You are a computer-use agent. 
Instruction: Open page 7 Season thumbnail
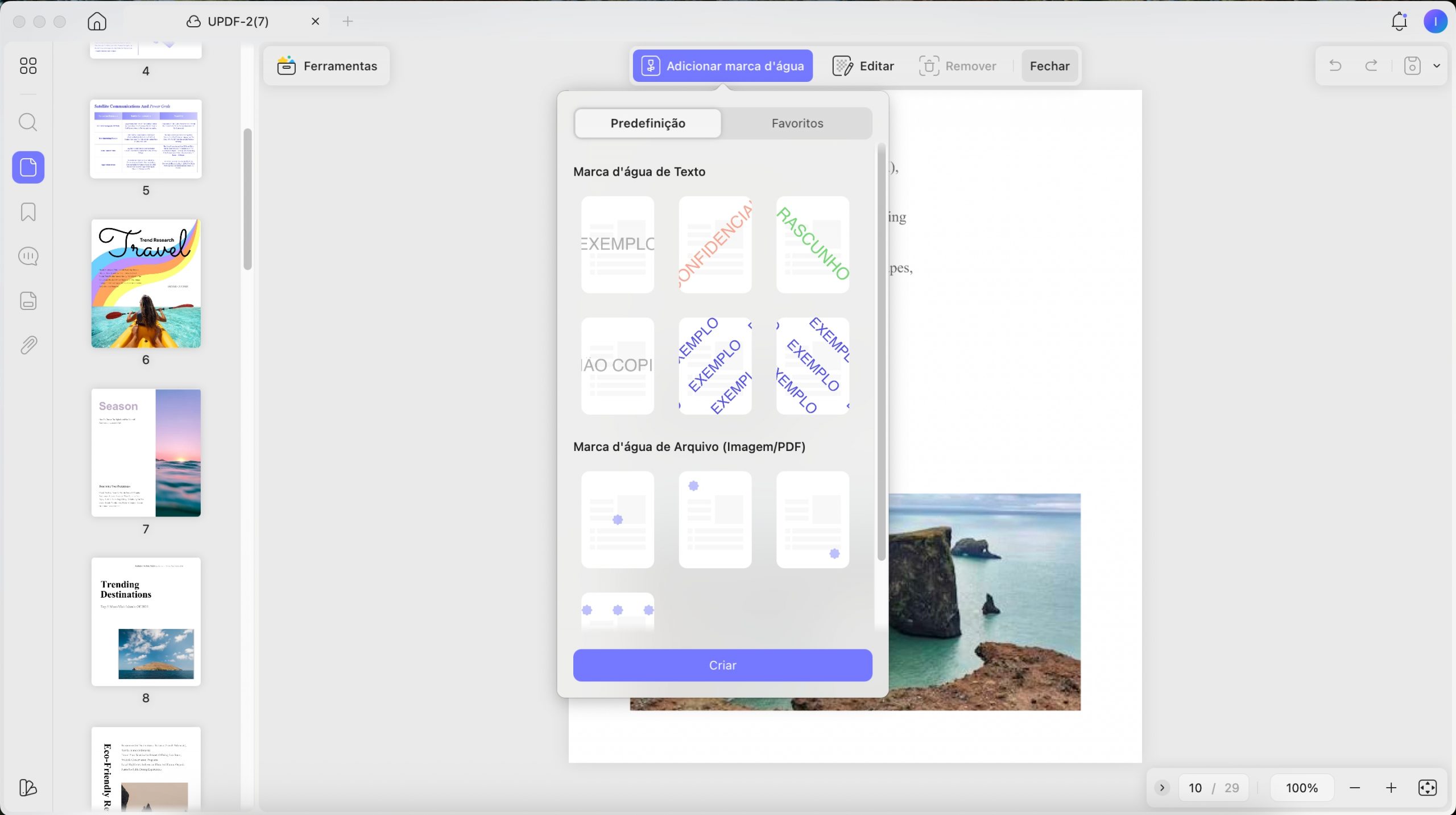pos(146,453)
